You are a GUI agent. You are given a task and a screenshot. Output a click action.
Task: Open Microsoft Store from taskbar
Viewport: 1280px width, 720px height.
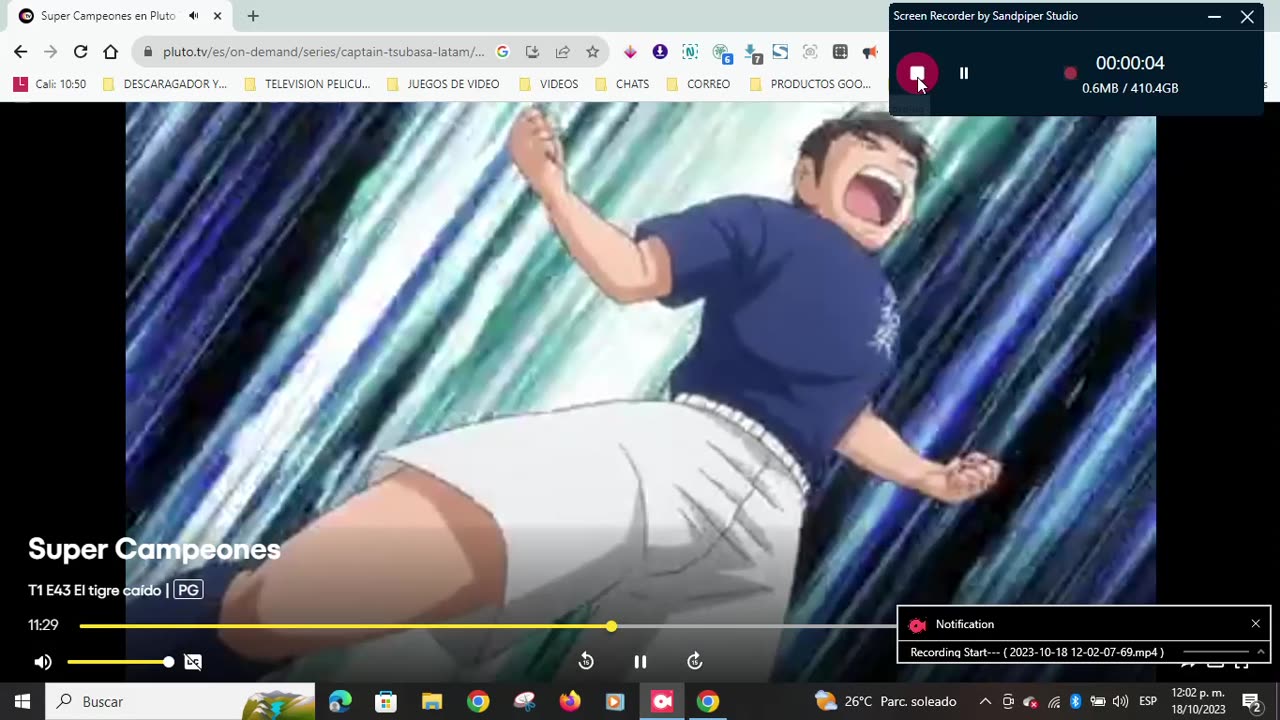click(x=386, y=701)
